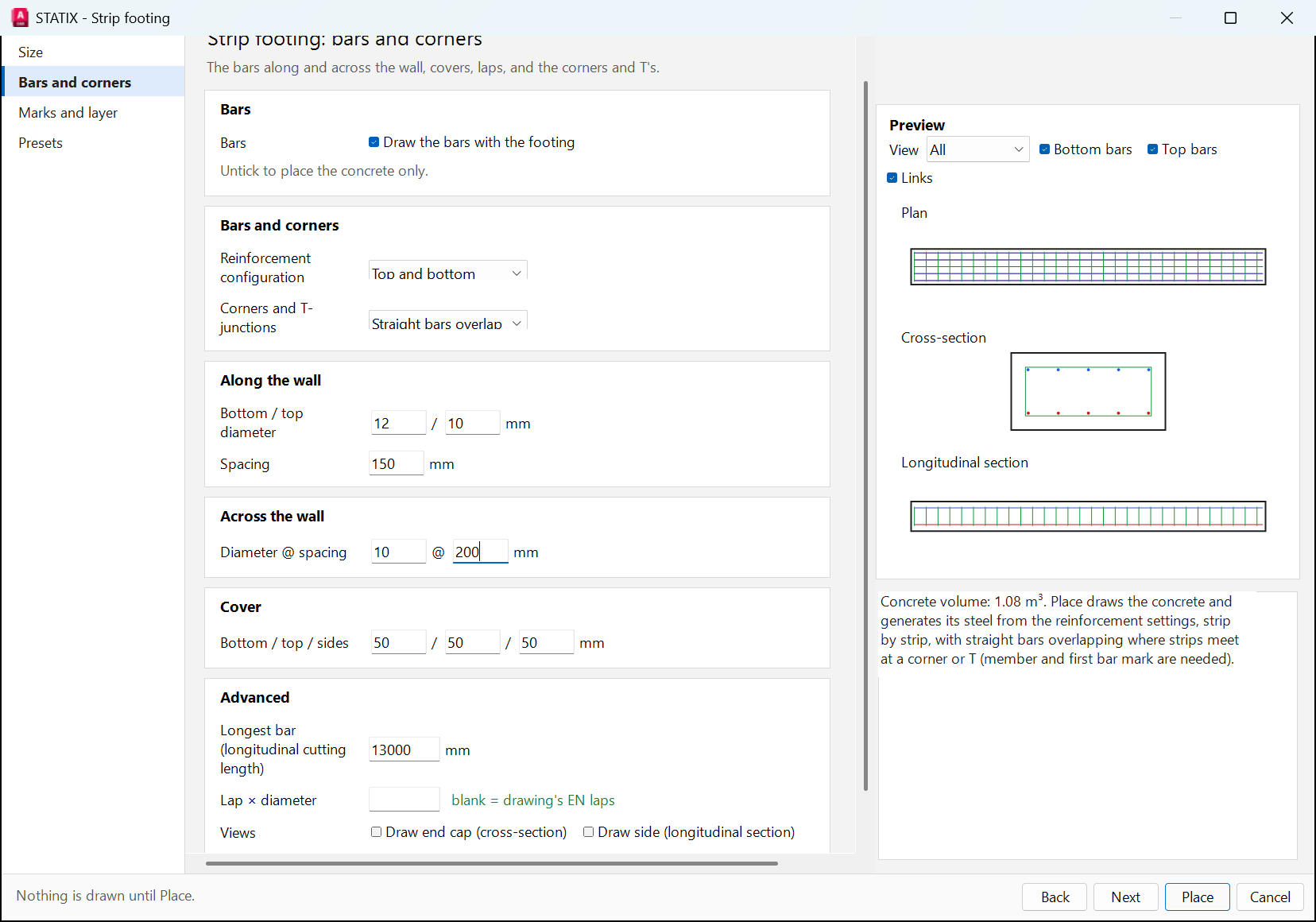Viewport: 1316px width, 922px height.
Task: Go to Marks and layer page
Action: click(x=93, y=113)
